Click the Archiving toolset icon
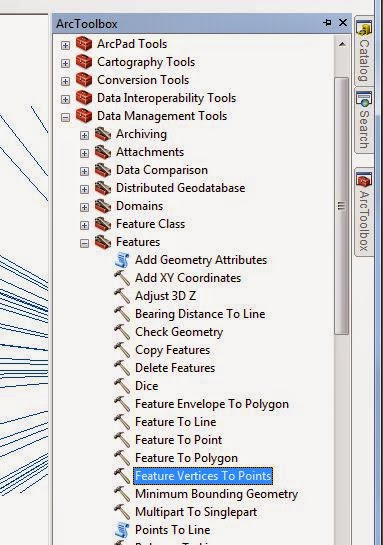Screen dimensions: 383x545 (103, 134)
